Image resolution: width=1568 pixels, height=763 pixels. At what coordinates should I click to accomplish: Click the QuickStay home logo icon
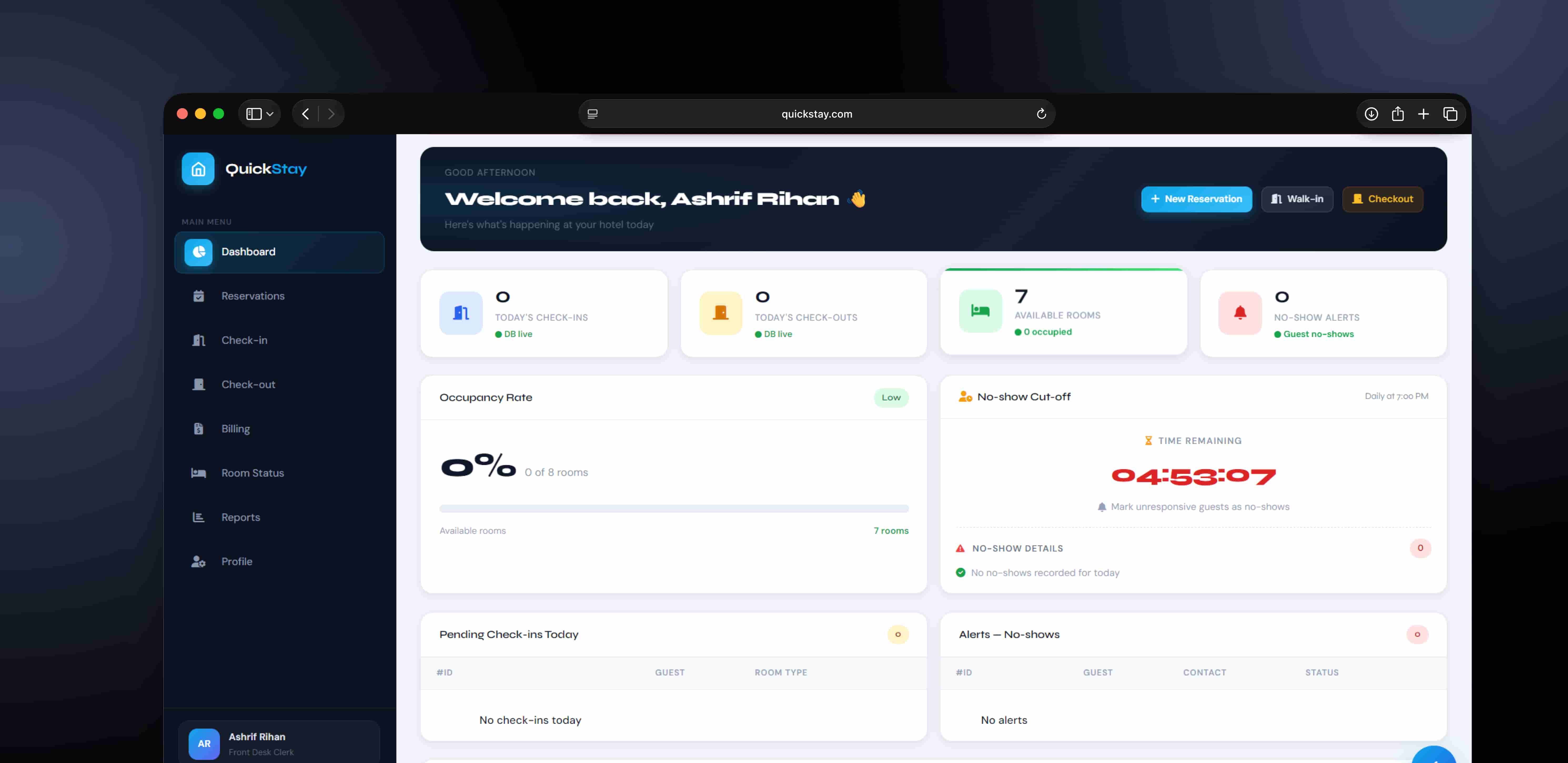pyautogui.click(x=198, y=169)
